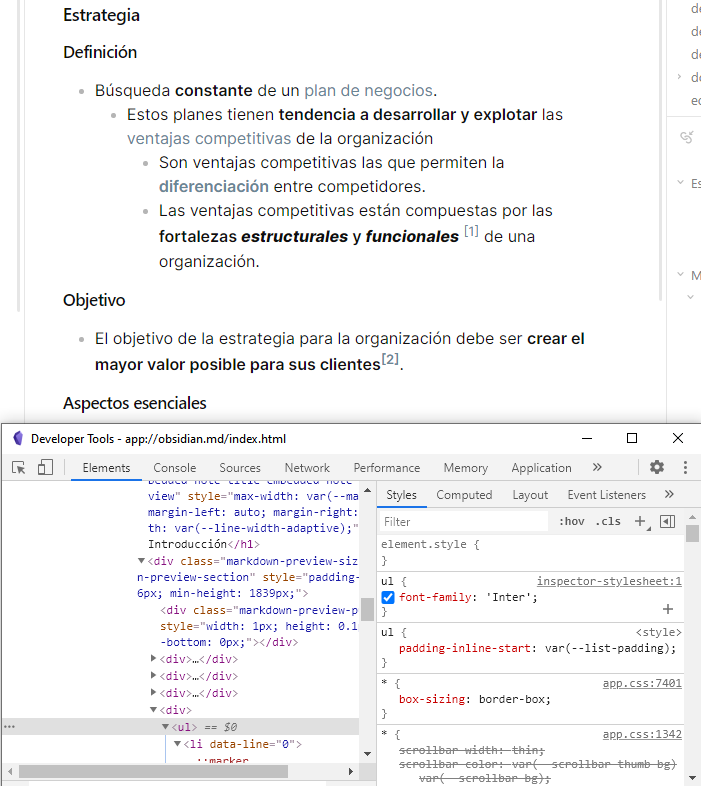Open the inspector-stylesheet:1 source link
701x786 pixels.
click(x=609, y=581)
